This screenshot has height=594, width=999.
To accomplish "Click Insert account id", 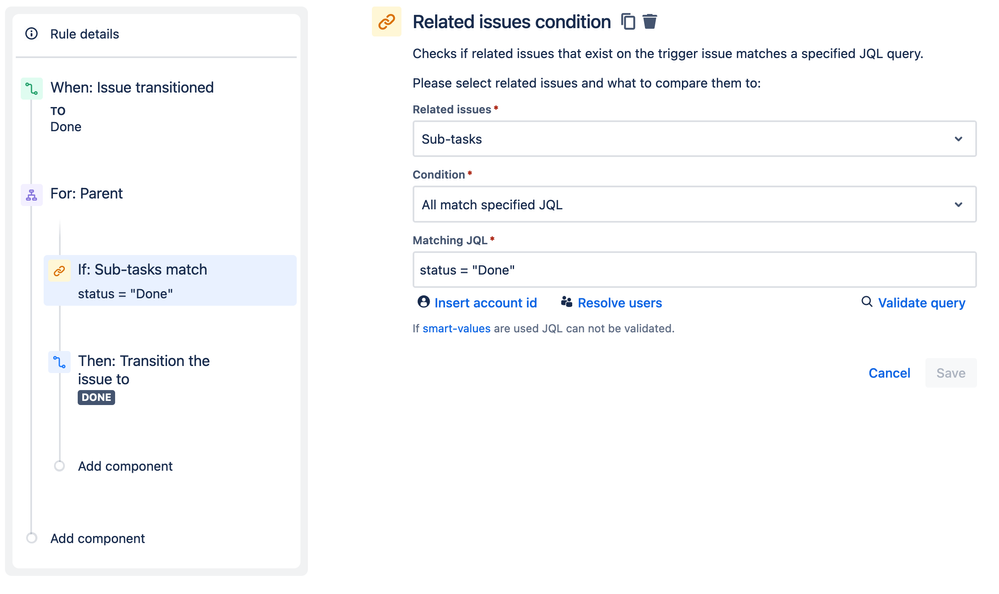I will tap(477, 303).
